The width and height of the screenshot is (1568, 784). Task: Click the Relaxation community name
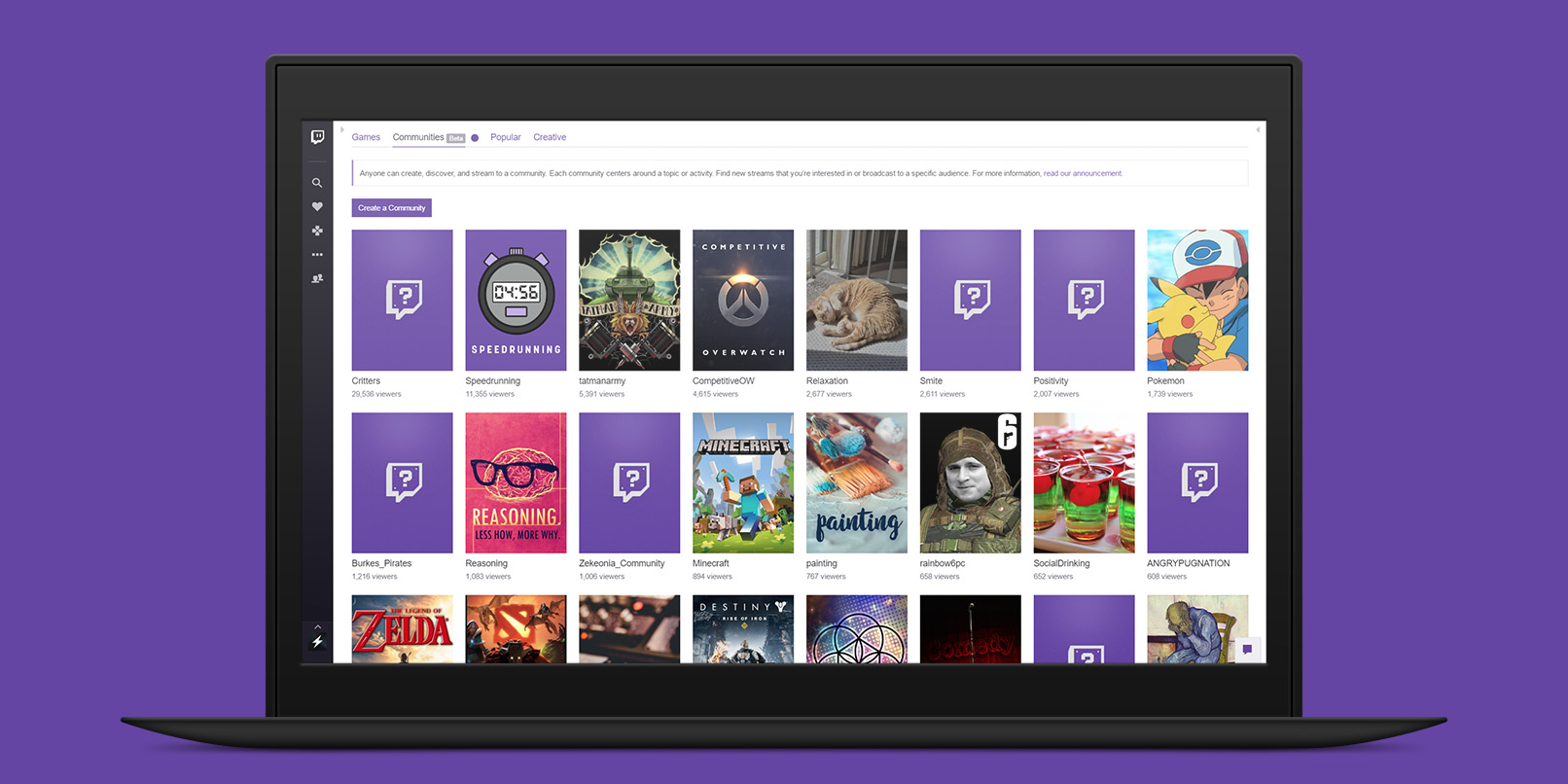click(x=827, y=381)
